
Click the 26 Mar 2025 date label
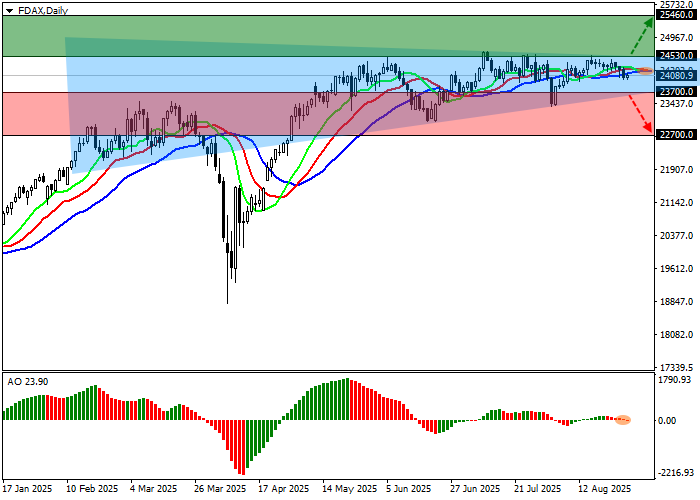[220, 489]
